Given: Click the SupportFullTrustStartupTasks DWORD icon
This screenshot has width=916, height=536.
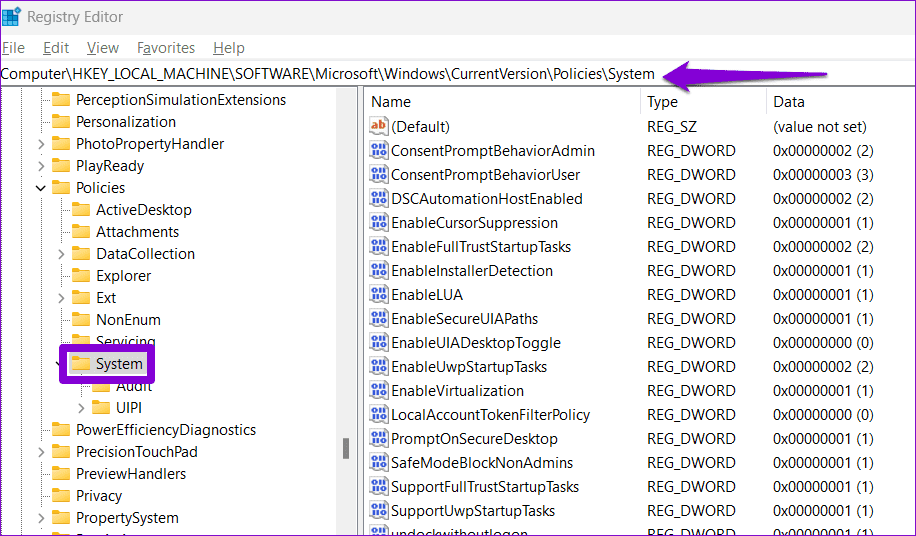Looking at the screenshot, I should click(x=379, y=486).
